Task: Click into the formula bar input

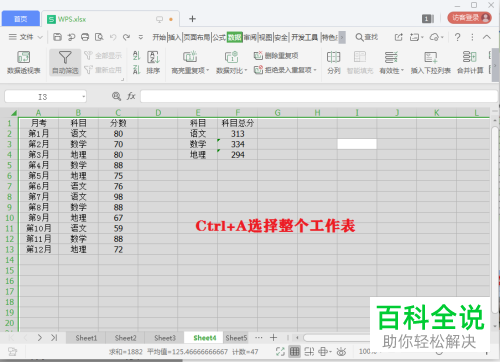Action: point(319,96)
